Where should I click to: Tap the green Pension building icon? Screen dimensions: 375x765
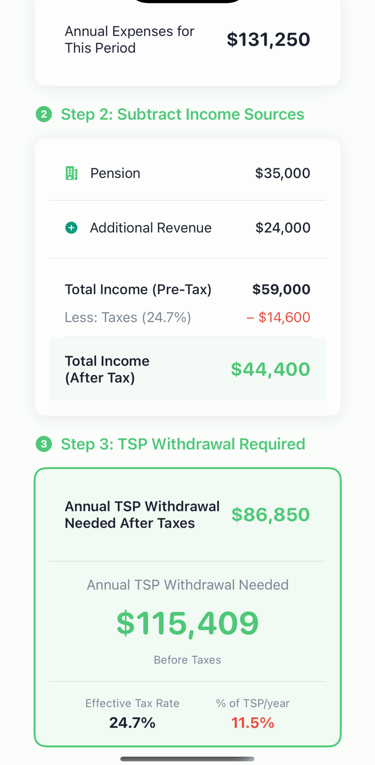tap(71, 173)
